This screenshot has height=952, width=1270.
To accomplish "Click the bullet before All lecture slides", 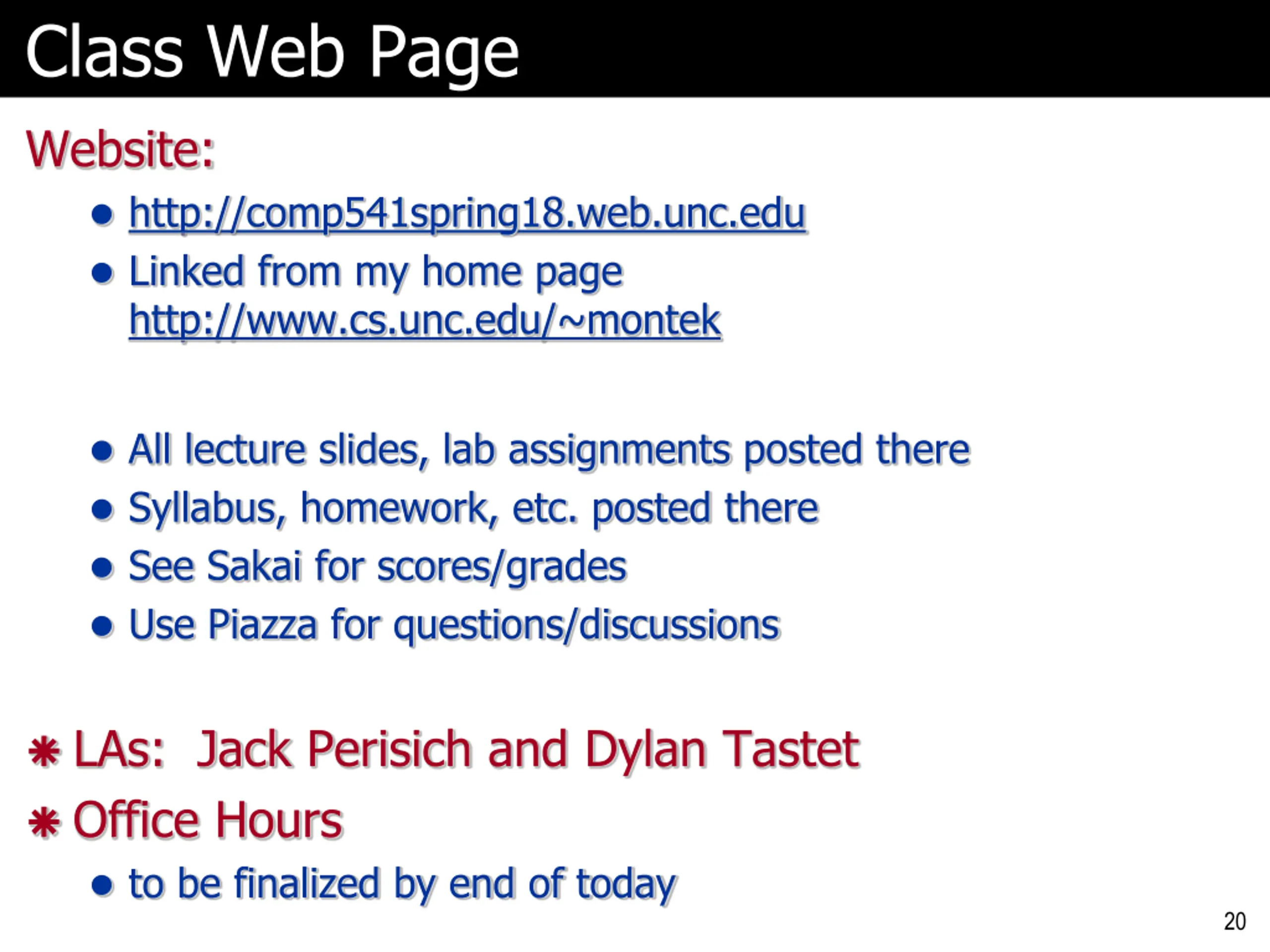I will tap(102, 451).
